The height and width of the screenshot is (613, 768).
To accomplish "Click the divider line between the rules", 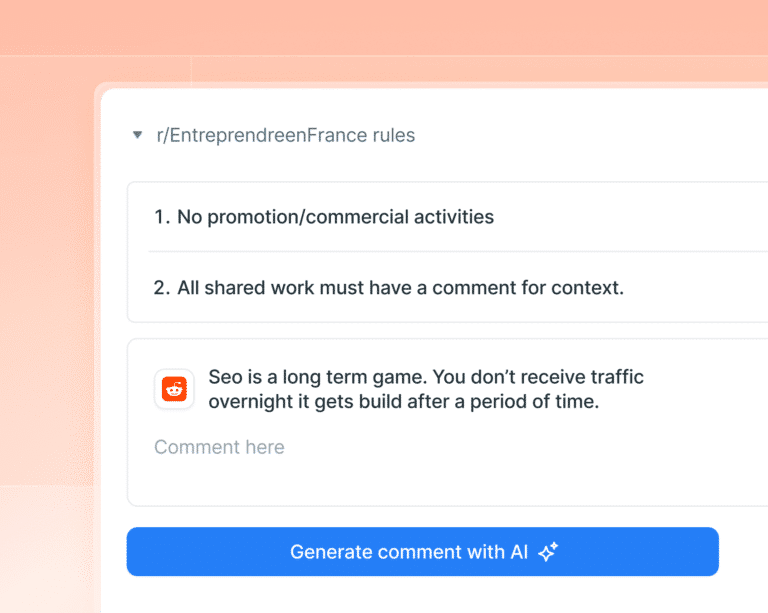I will 458,252.
